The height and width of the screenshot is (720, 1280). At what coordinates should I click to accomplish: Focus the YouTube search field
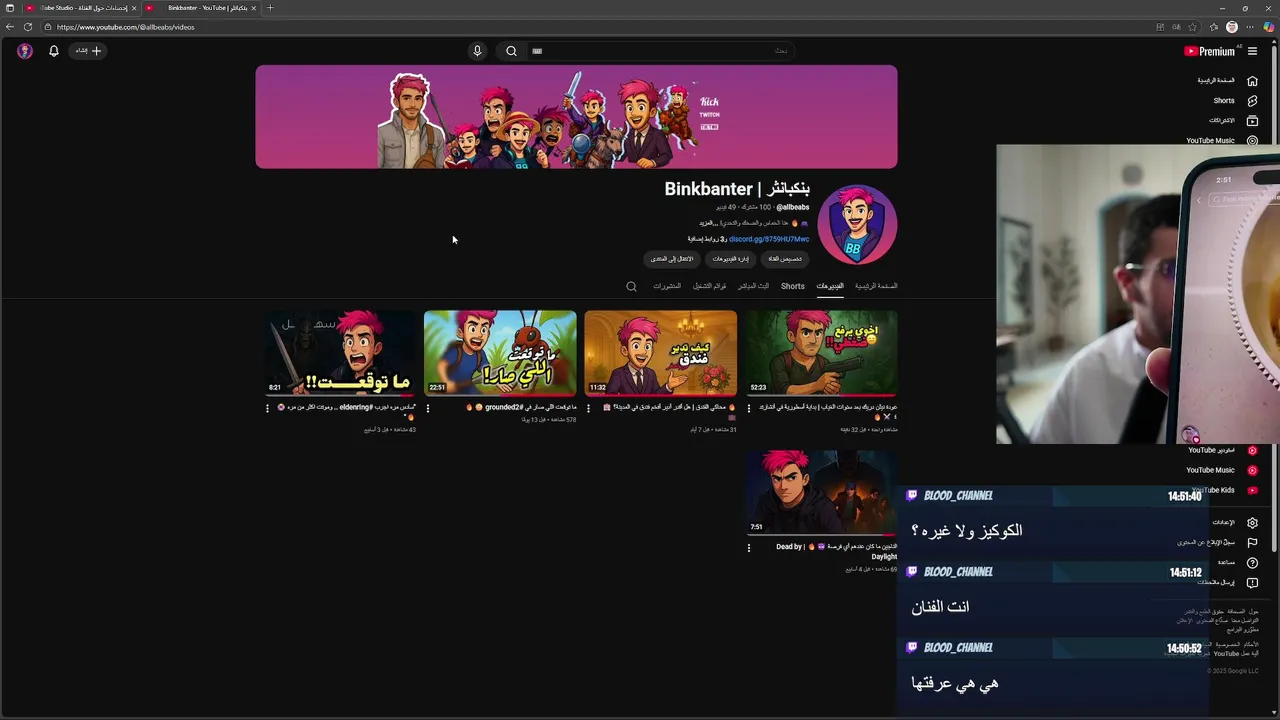pos(660,51)
